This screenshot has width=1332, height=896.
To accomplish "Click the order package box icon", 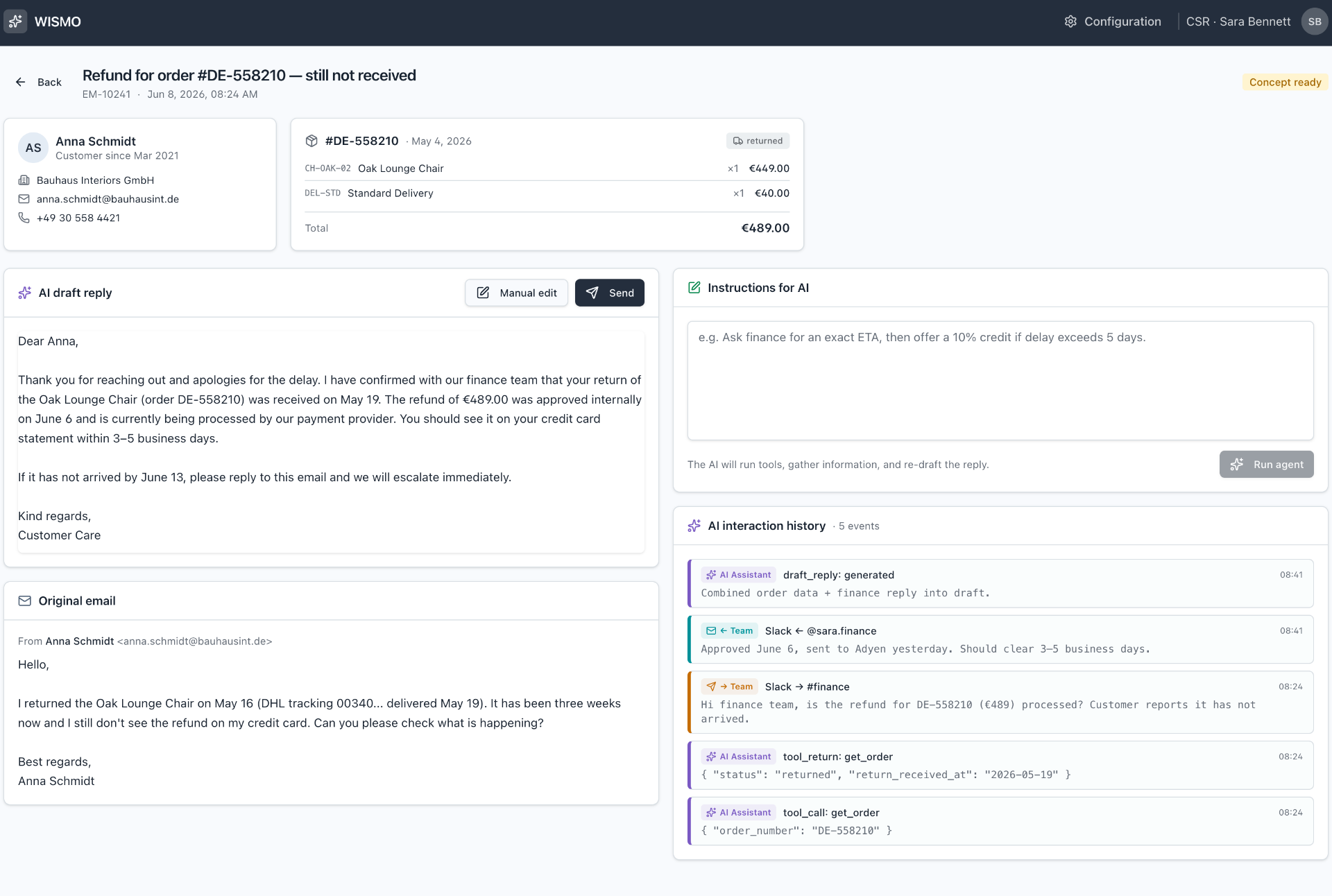I will [311, 141].
